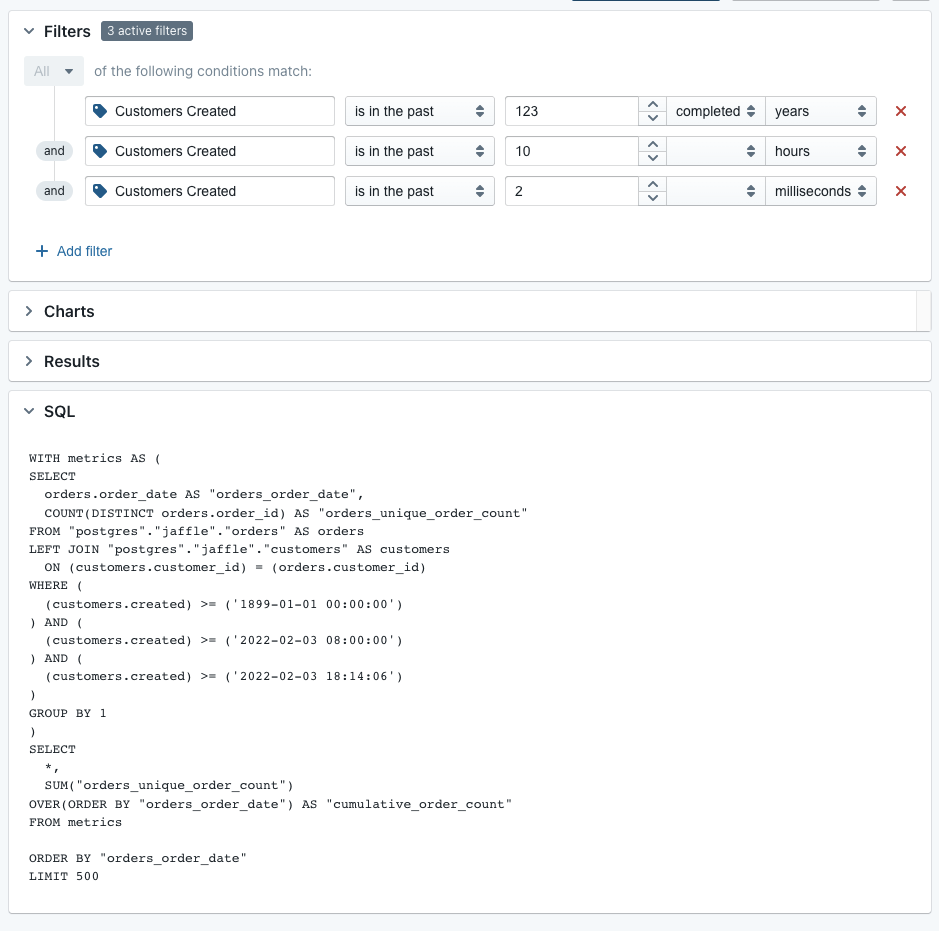The image size is (939, 931).
Task: Click the tag icon in the second Customers Created field
Action: 101,151
